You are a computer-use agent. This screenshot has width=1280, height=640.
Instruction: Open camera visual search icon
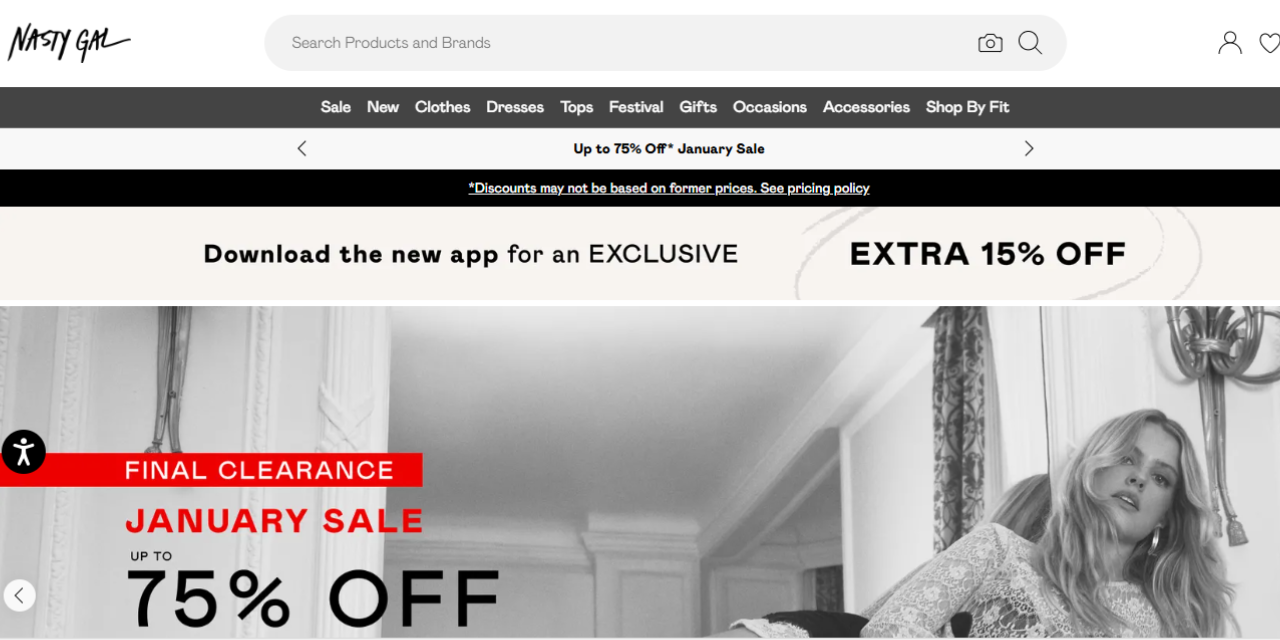pyautogui.click(x=990, y=43)
